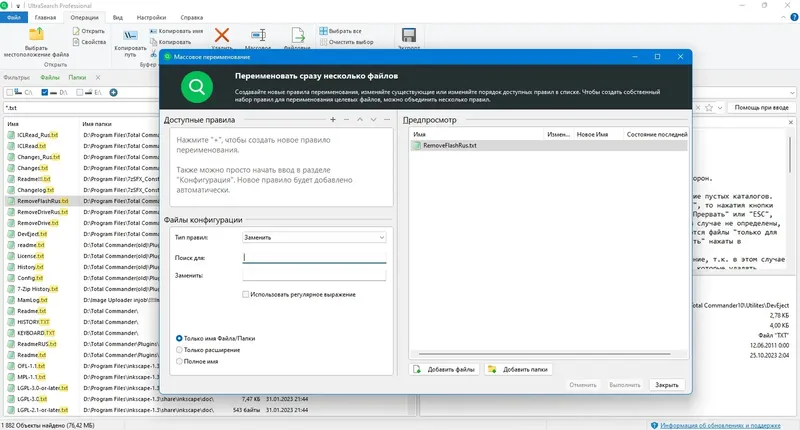Open the 'Тип правил' dropdown showing Заменить
800x430 pixels.
(314, 237)
